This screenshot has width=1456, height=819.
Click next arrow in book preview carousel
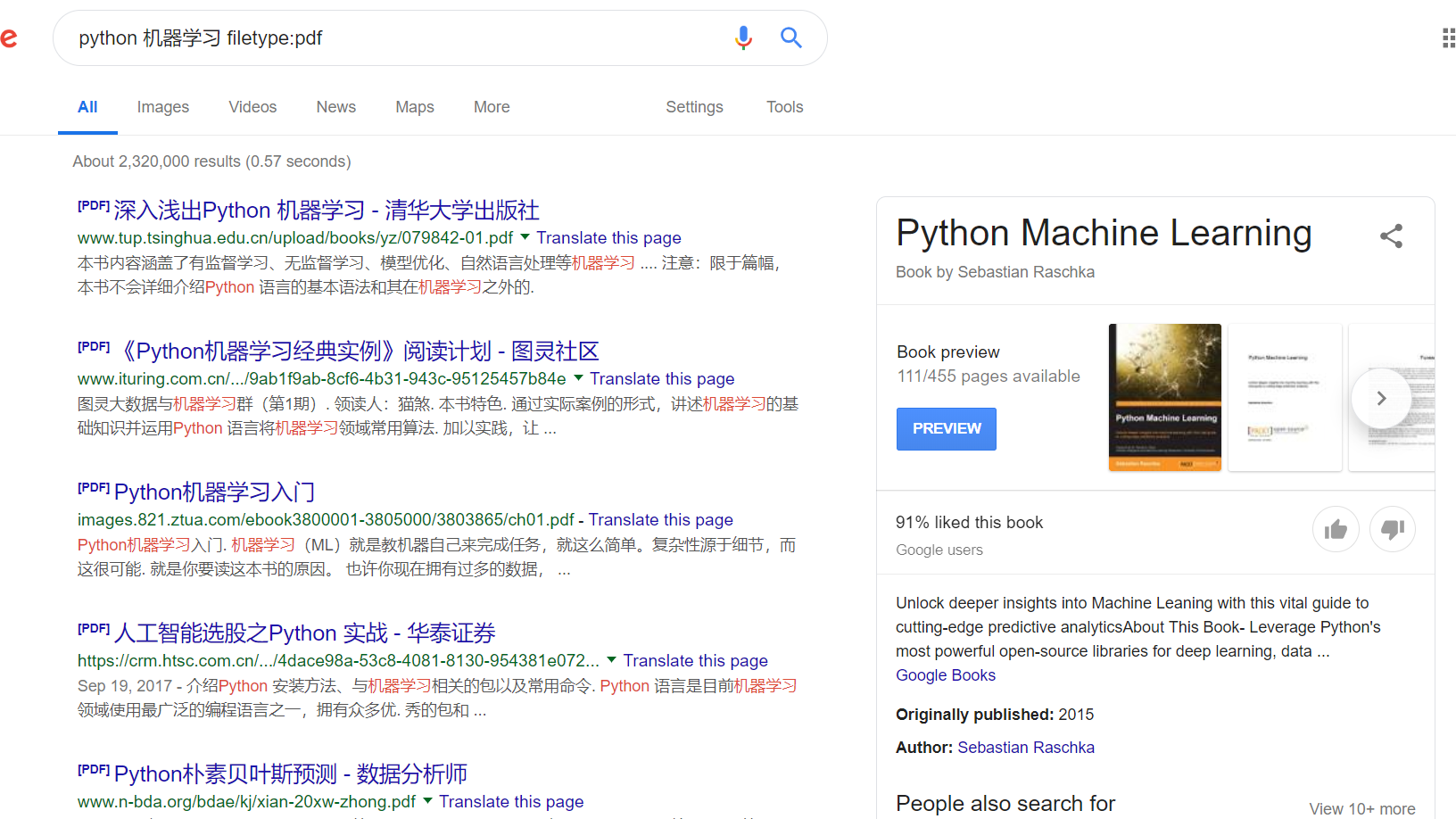pyautogui.click(x=1380, y=399)
